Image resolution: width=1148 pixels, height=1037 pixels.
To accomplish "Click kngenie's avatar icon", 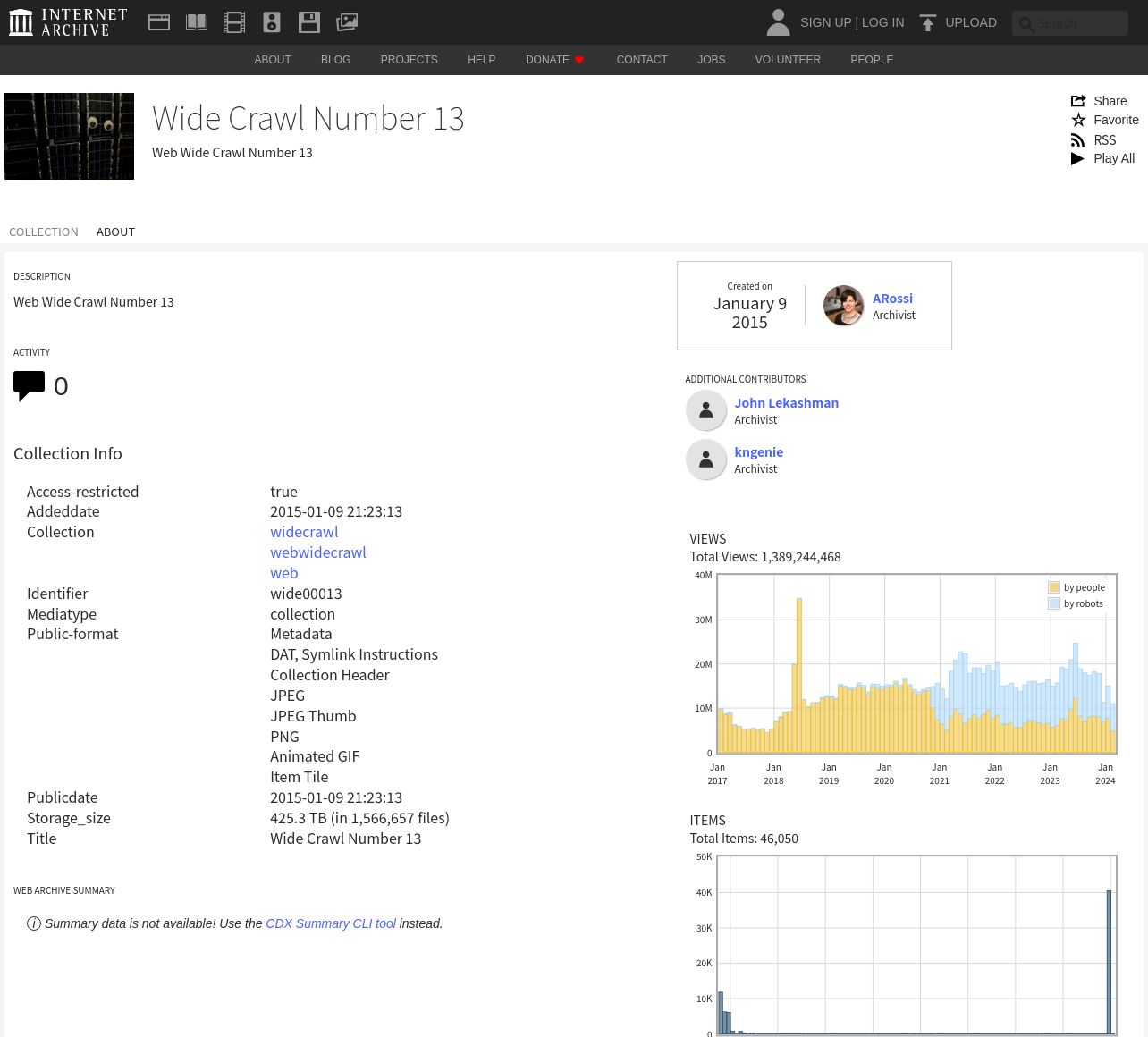I will point(706,459).
